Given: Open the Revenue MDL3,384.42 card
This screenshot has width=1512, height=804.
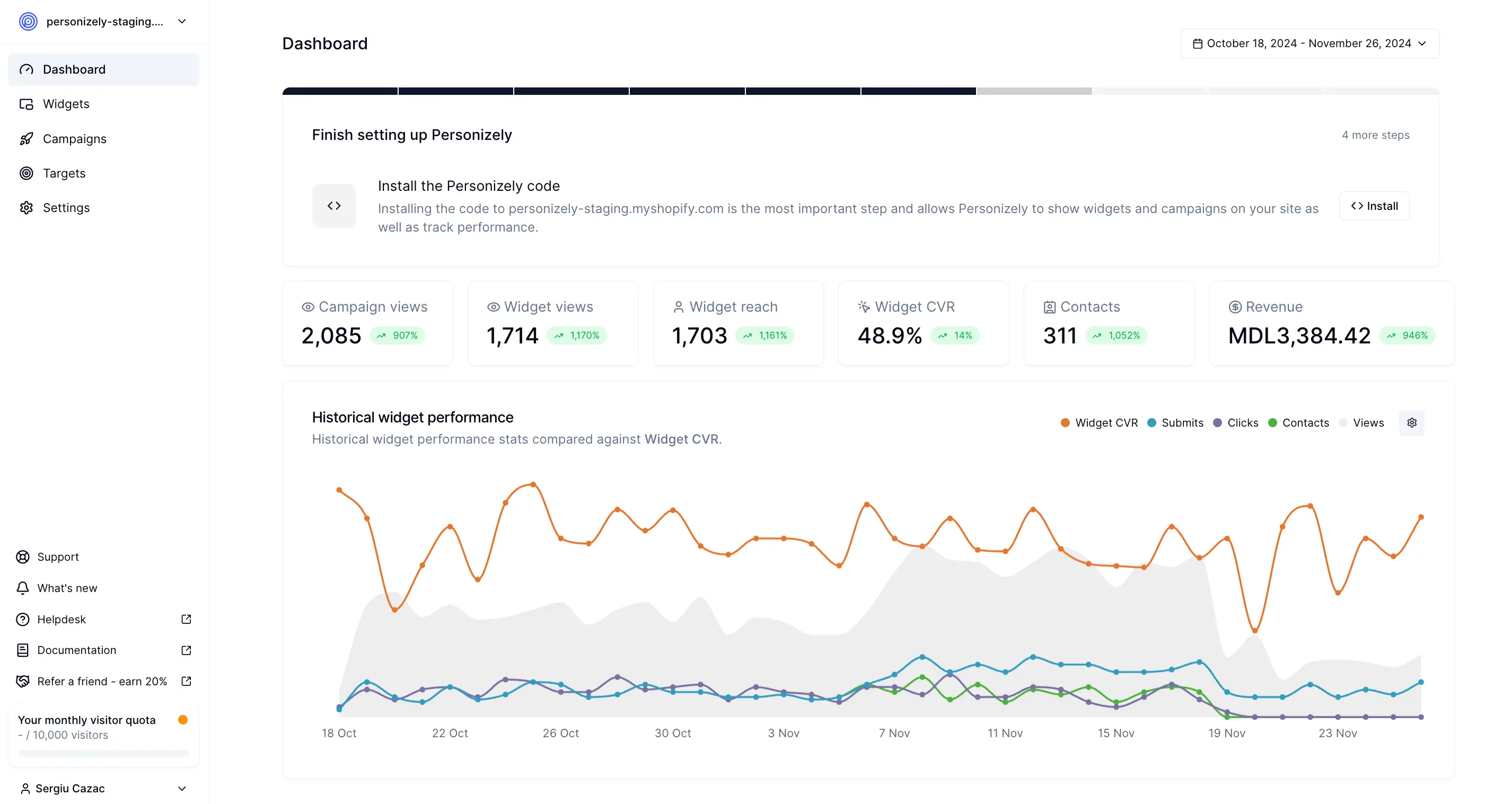Looking at the screenshot, I should 1332,323.
